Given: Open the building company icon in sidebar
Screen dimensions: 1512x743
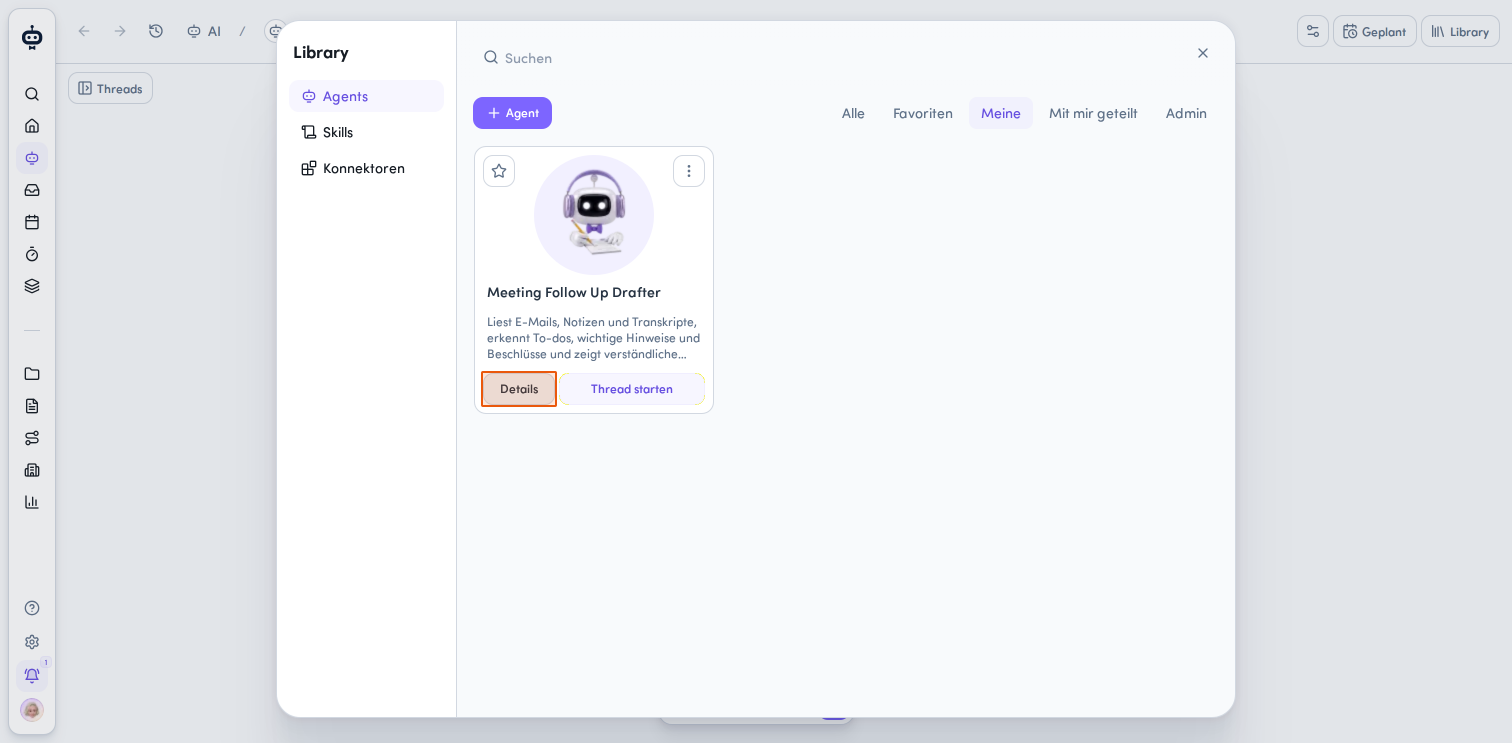Looking at the screenshot, I should tap(32, 470).
